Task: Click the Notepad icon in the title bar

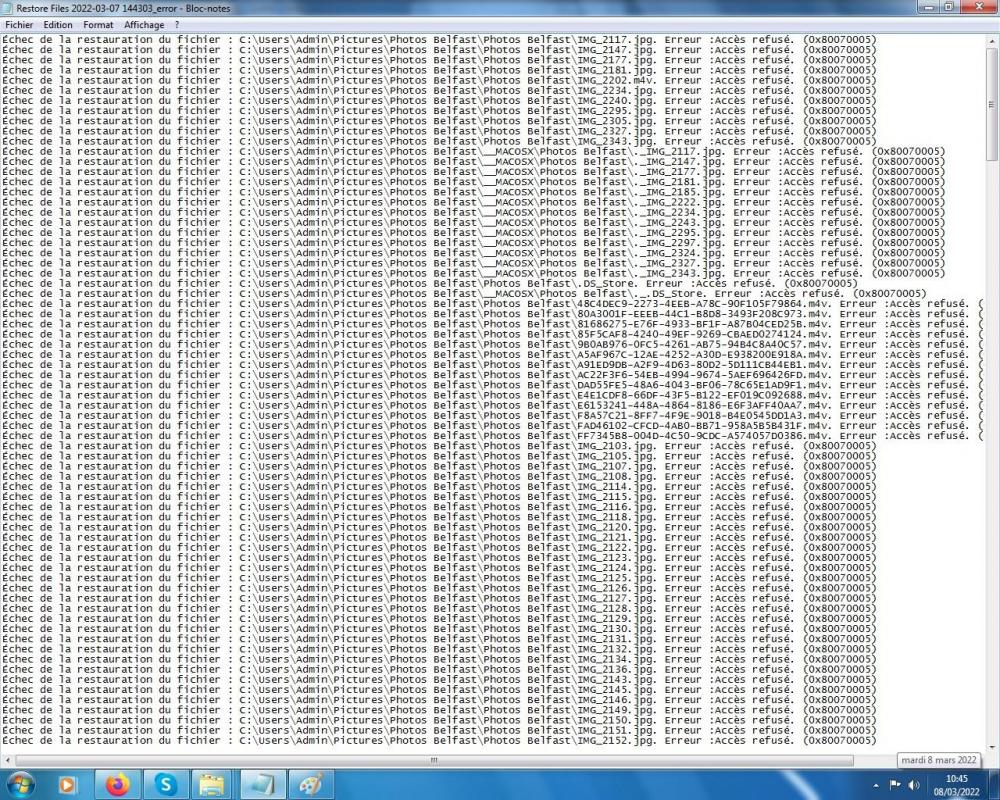Action: click(7, 8)
